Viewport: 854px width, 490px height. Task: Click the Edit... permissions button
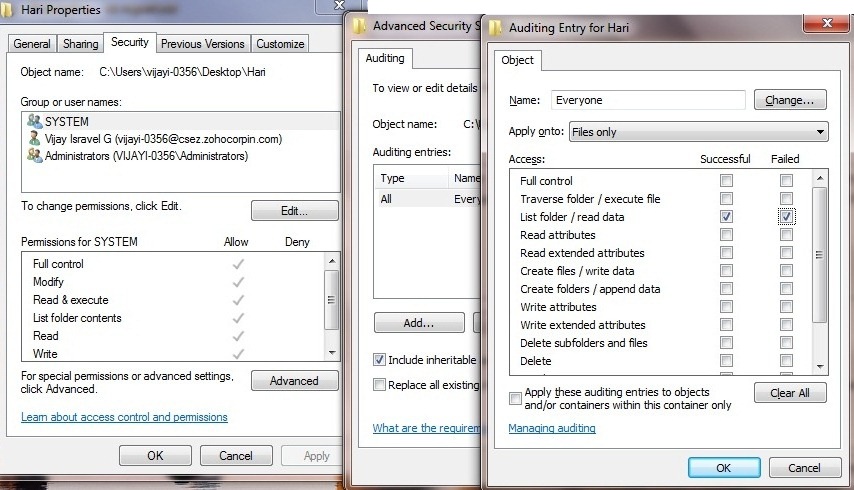tap(295, 211)
